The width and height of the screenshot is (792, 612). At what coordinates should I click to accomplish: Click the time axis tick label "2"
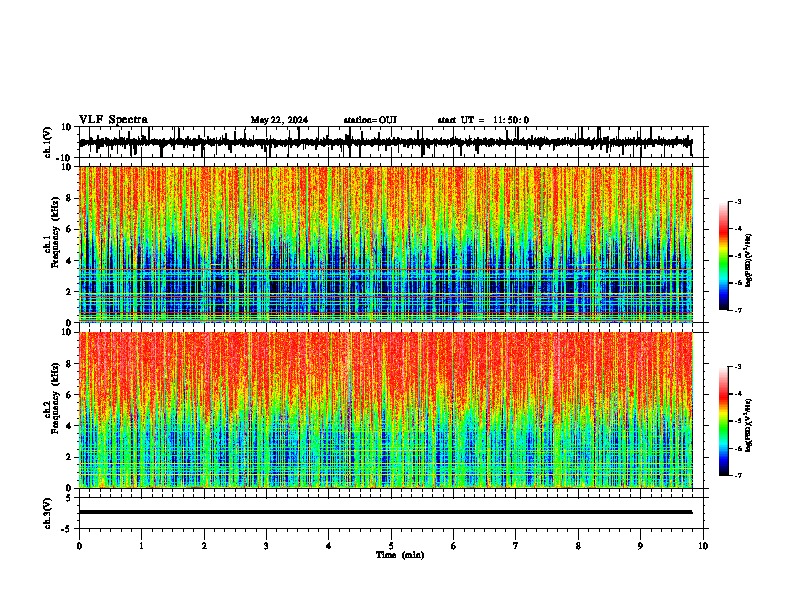(x=204, y=546)
